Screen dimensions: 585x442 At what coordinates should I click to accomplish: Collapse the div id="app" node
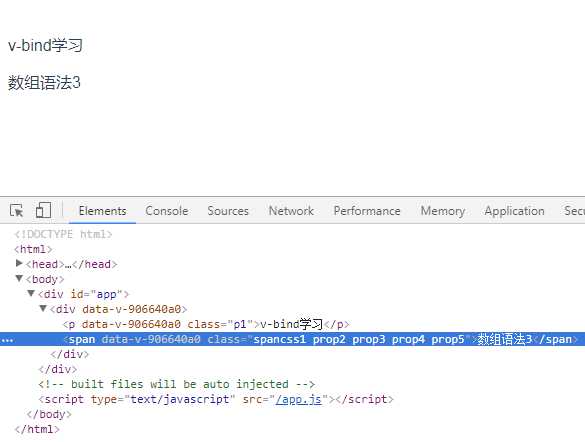(31, 293)
